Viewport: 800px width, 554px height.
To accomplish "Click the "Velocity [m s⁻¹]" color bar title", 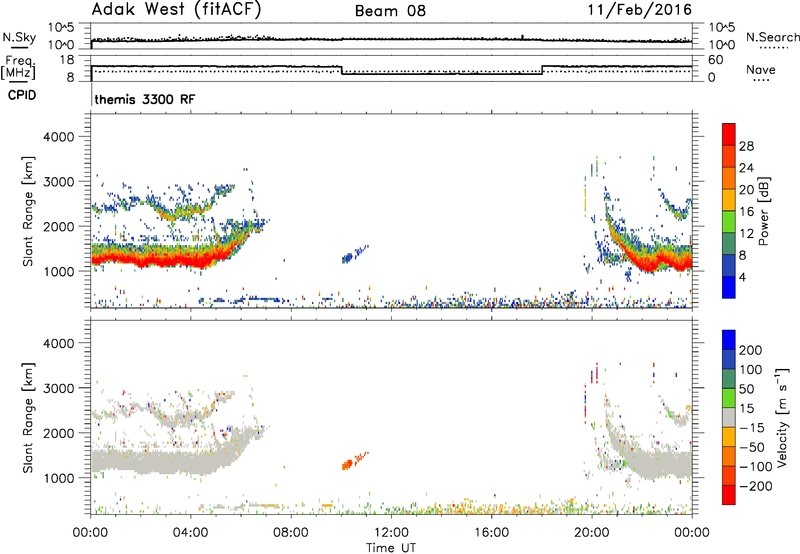I will point(782,417).
